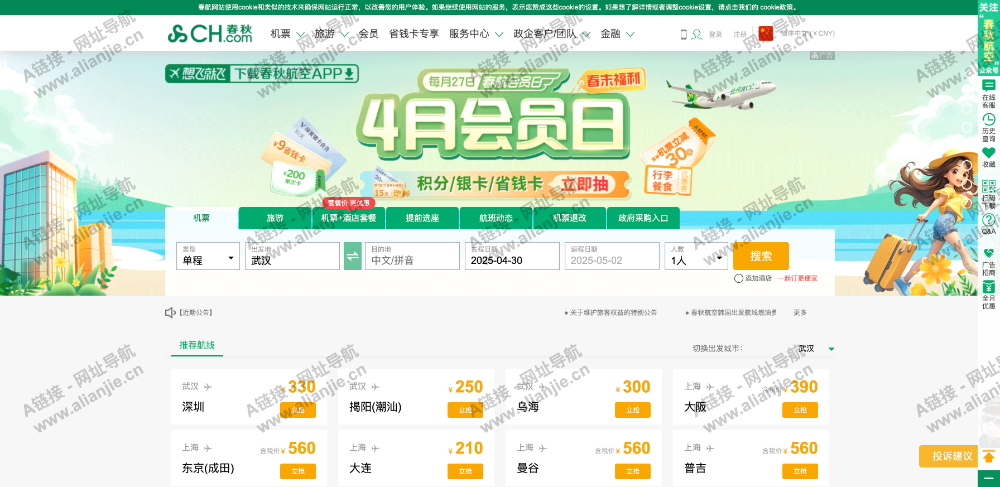Open 在线客服 online chat in sidebar

(989, 93)
